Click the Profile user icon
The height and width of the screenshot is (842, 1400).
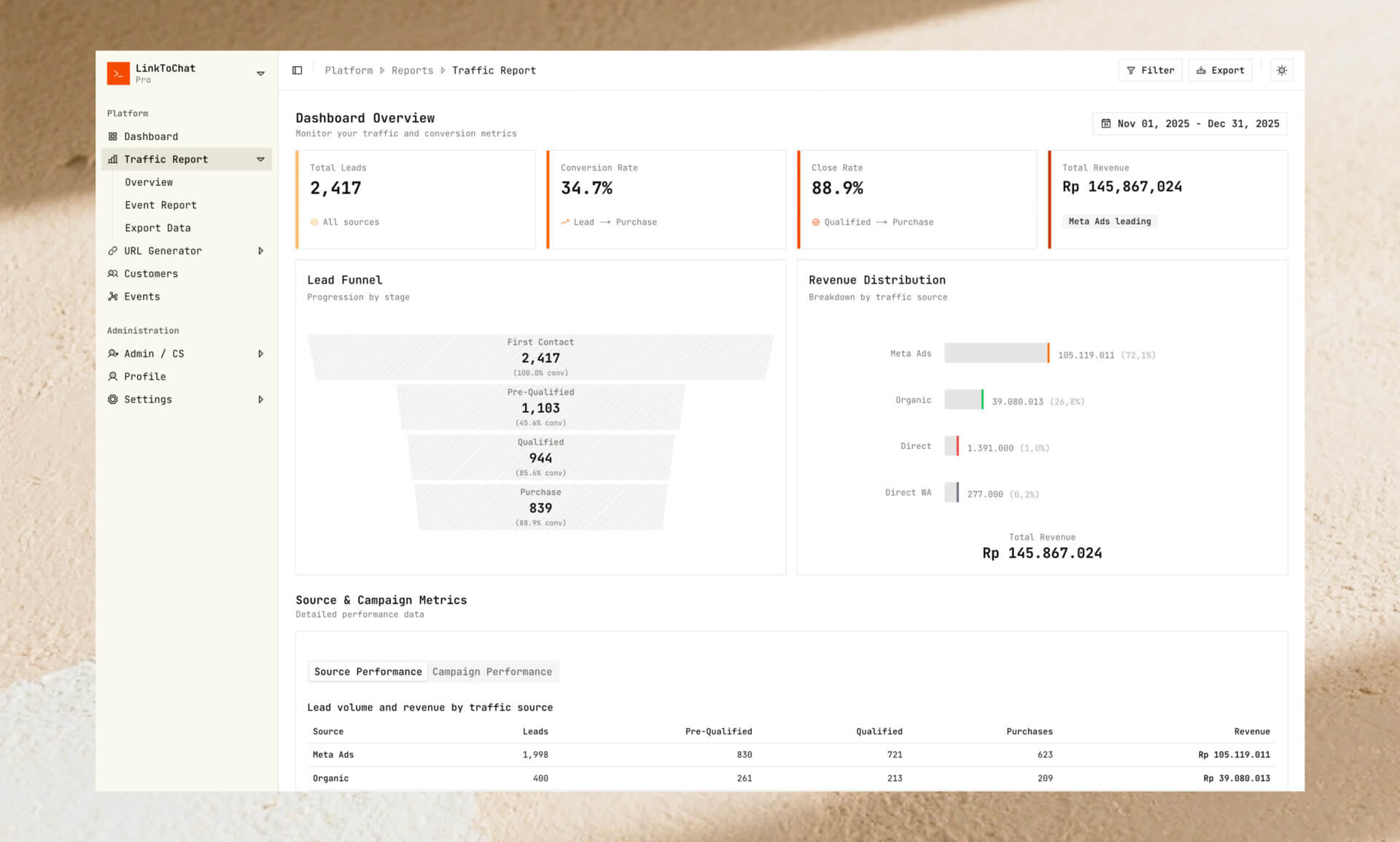pos(113,376)
